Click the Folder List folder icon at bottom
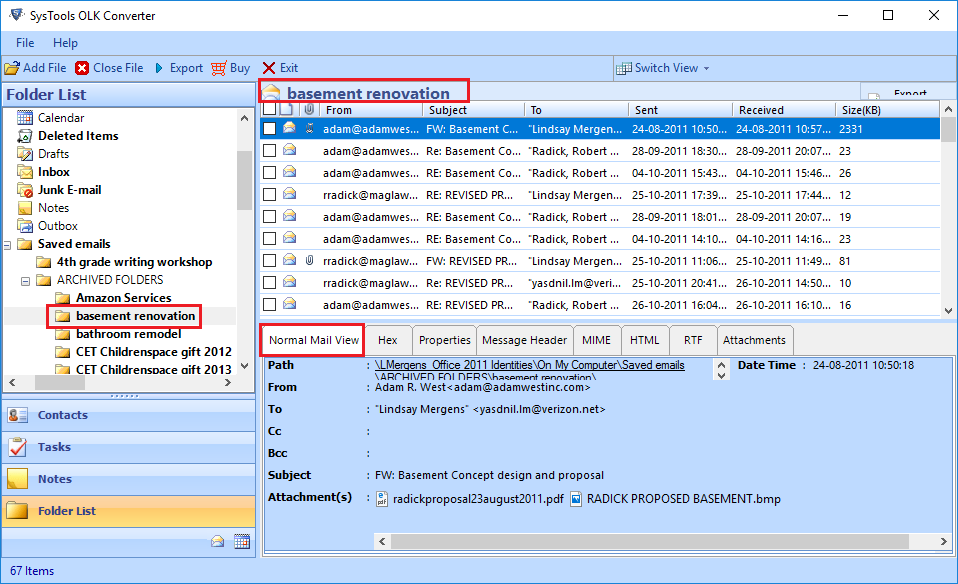 (18, 511)
